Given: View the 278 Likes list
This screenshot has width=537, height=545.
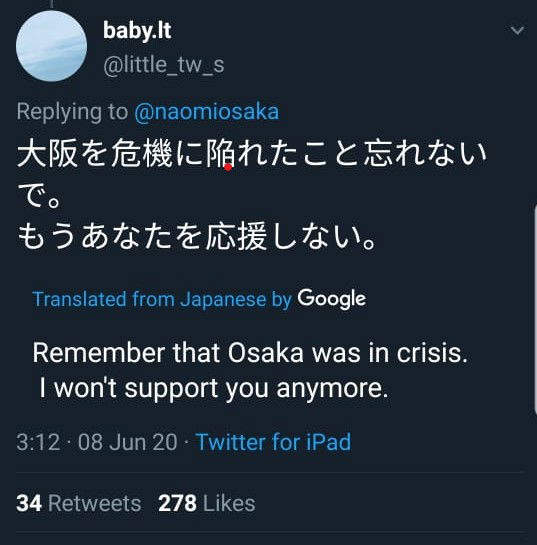Looking at the screenshot, I should pyautogui.click(x=206, y=503).
